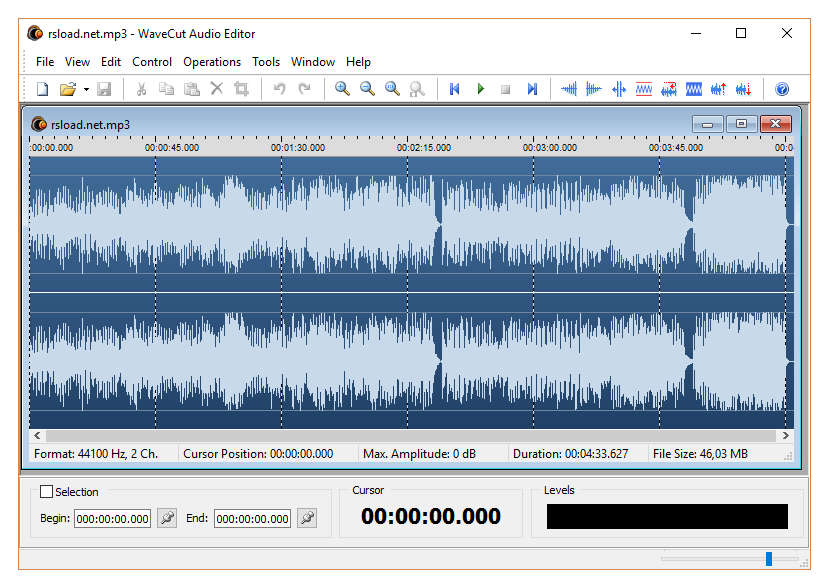Viewport: 824px width, 584px height.
Task: Play the audio file
Action: tap(480, 89)
